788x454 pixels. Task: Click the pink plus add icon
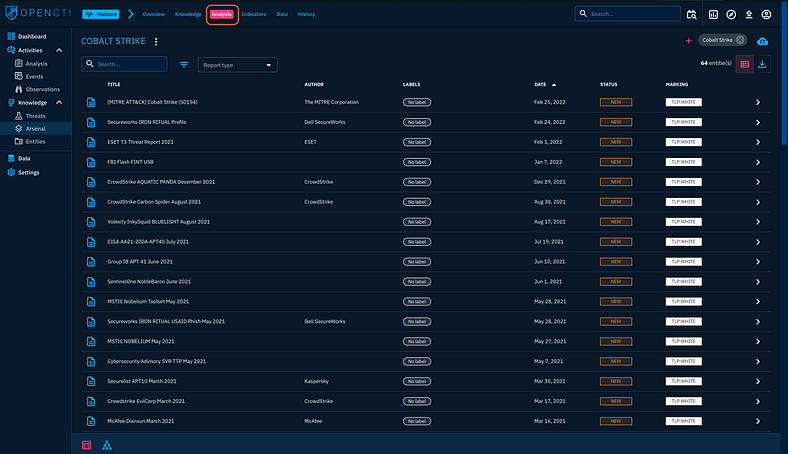point(688,41)
